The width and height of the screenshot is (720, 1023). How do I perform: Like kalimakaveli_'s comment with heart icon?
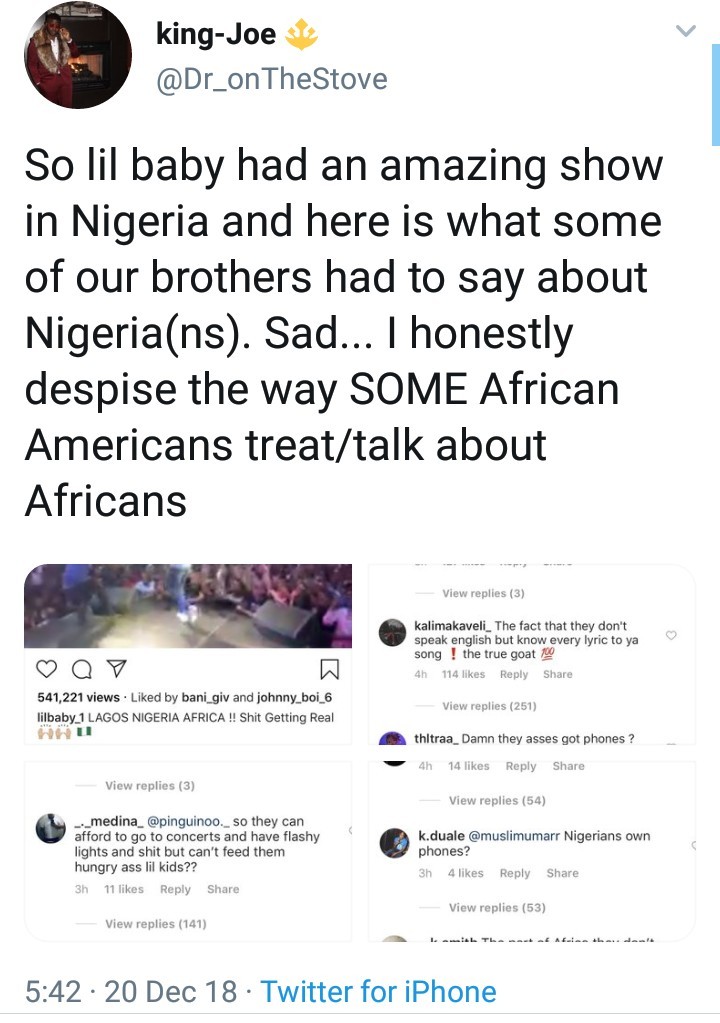coord(671,635)
